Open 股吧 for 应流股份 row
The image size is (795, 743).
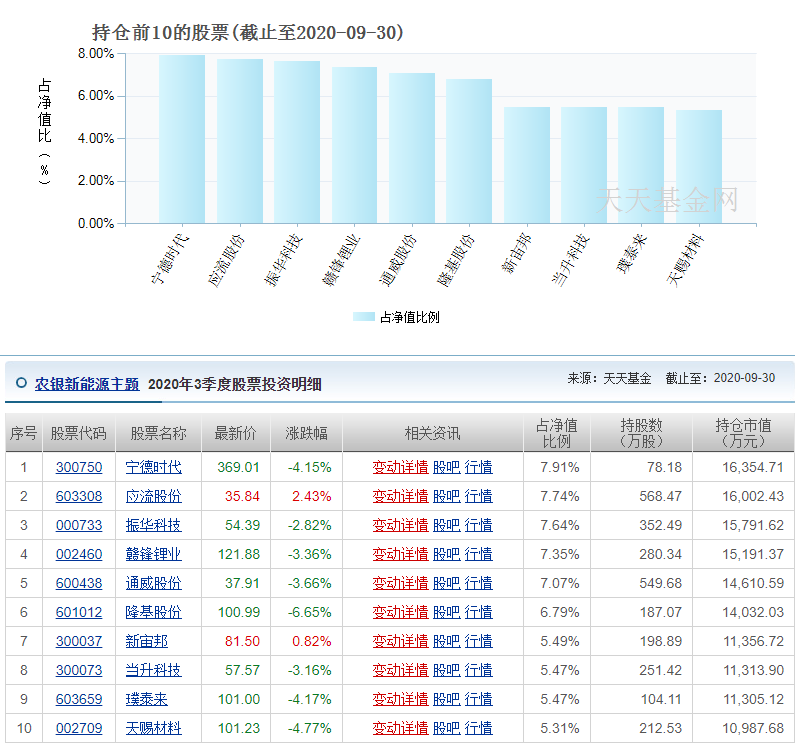[x=447, y=496]
